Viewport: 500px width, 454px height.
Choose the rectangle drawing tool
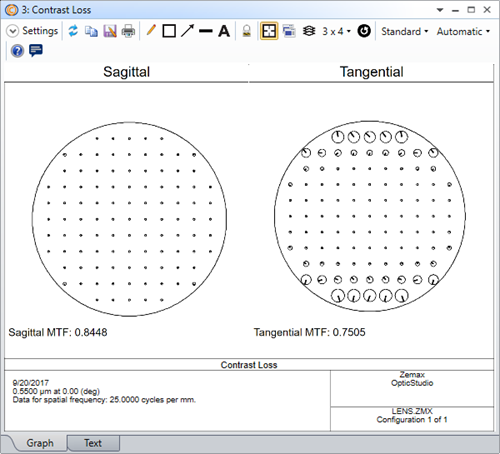(169, 31)
